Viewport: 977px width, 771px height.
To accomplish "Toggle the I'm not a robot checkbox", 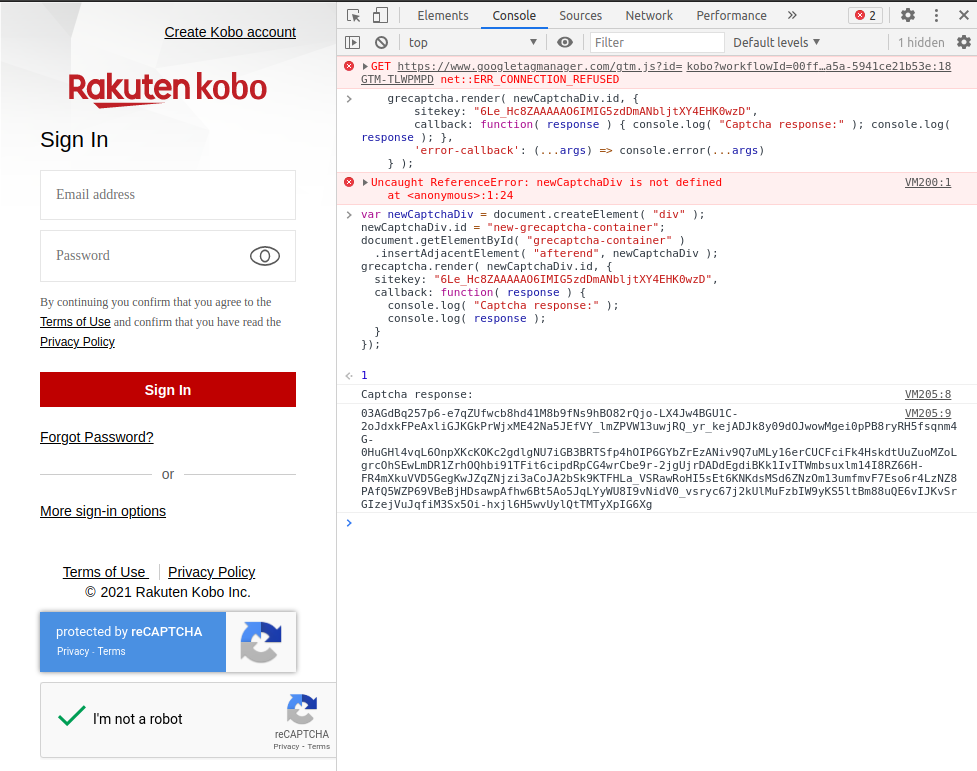I will (72, 716).
